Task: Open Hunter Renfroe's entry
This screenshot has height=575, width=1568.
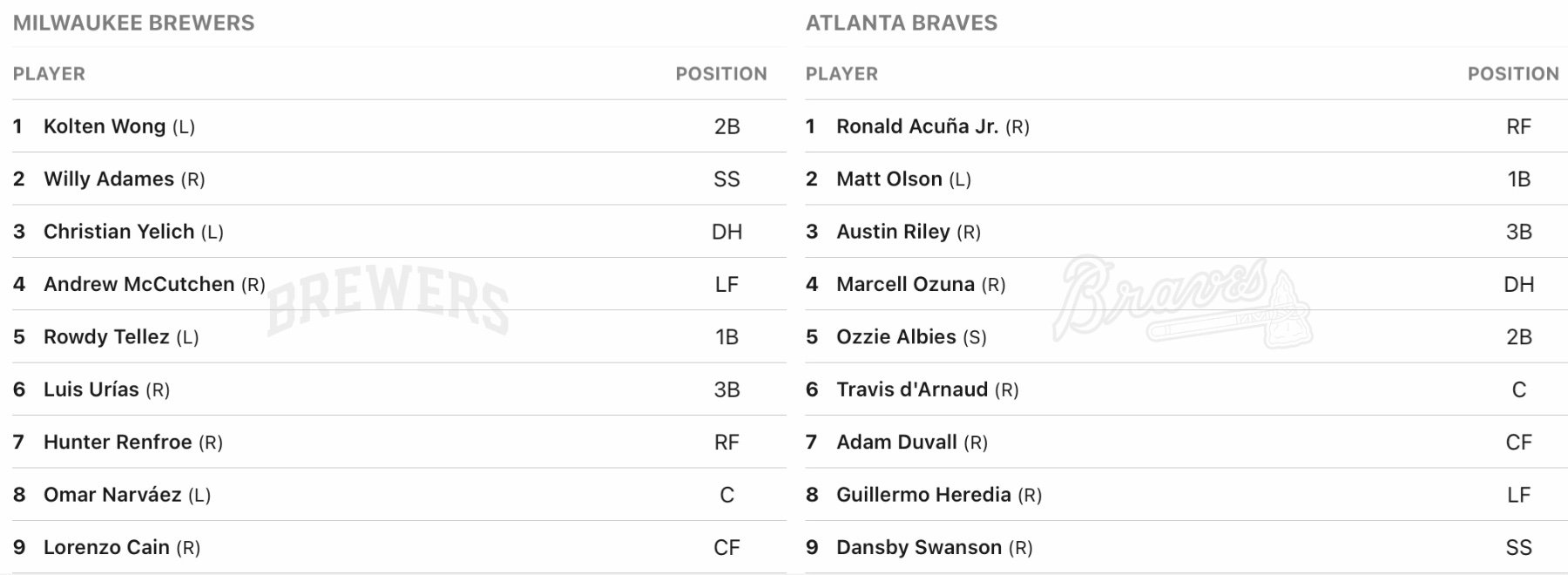Action: [118, 443]
